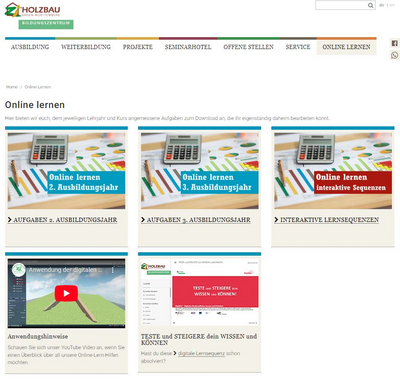Screen dimensions: 400x382
Task: Click the search input field
Action: click(x=341, y=5)
